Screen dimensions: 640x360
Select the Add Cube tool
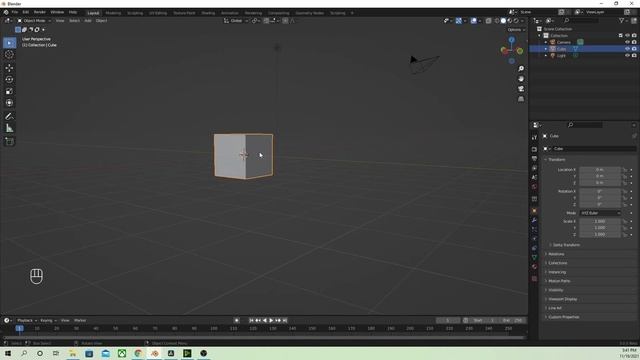pyautogui.click(x=9, y=142)
